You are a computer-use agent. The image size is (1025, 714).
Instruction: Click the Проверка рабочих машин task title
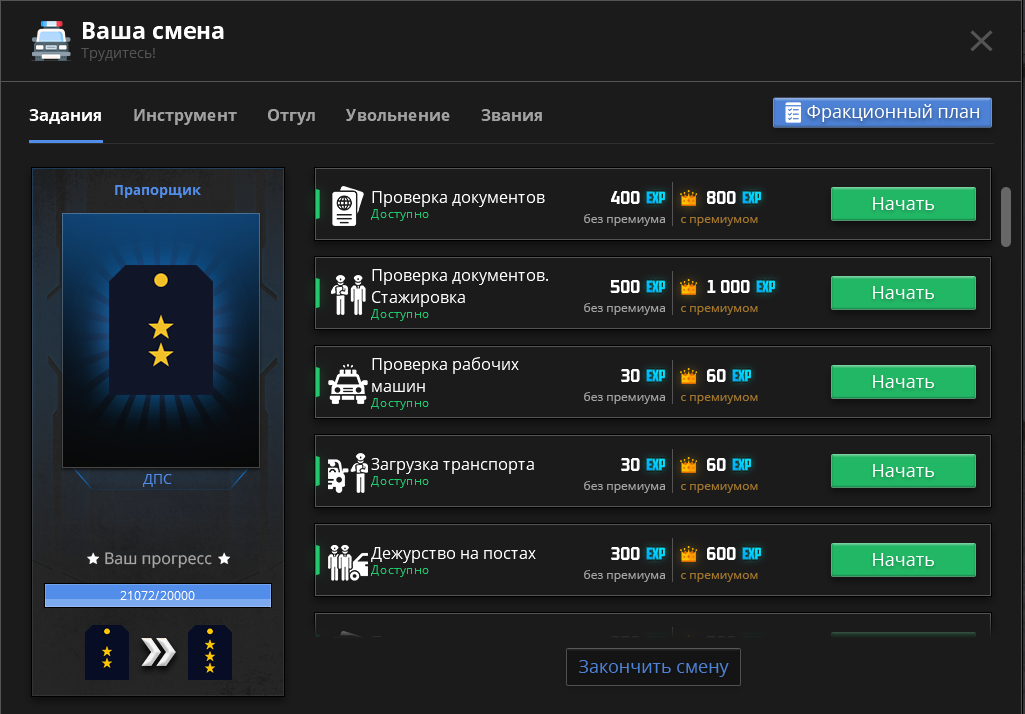click(445, 375)
